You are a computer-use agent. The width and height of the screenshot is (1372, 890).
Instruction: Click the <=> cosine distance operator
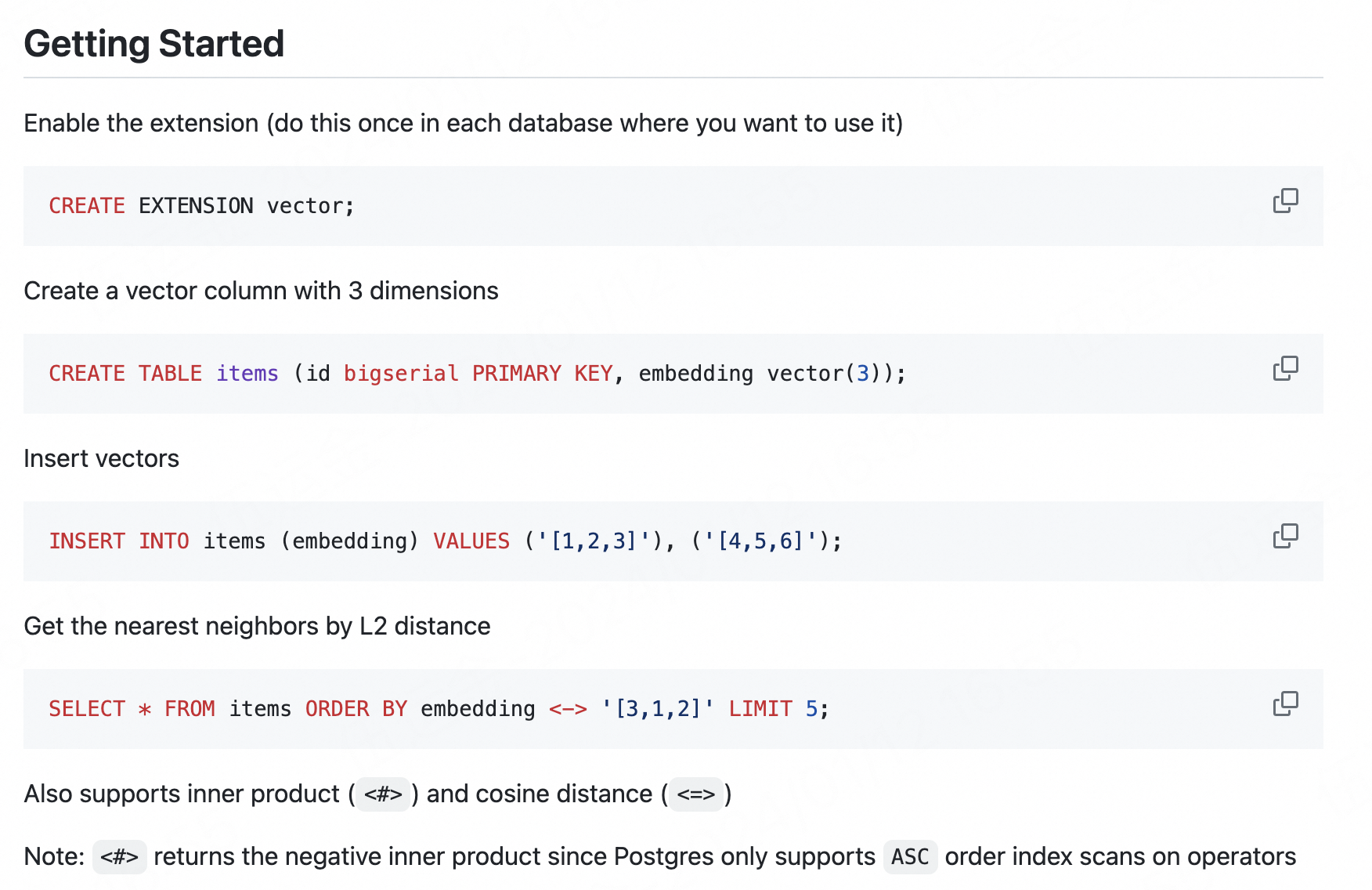pos(696,794)
